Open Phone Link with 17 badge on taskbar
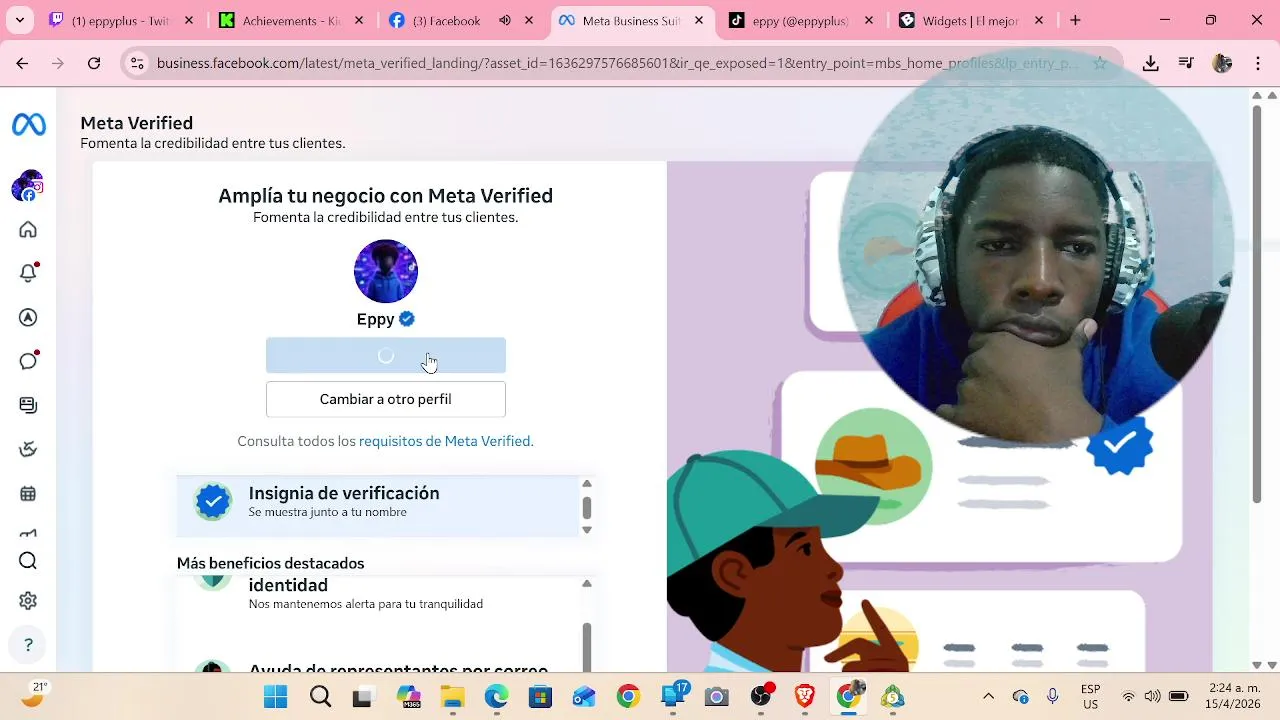The height and width of the screenshot is (720, 1280). [674, 696]
